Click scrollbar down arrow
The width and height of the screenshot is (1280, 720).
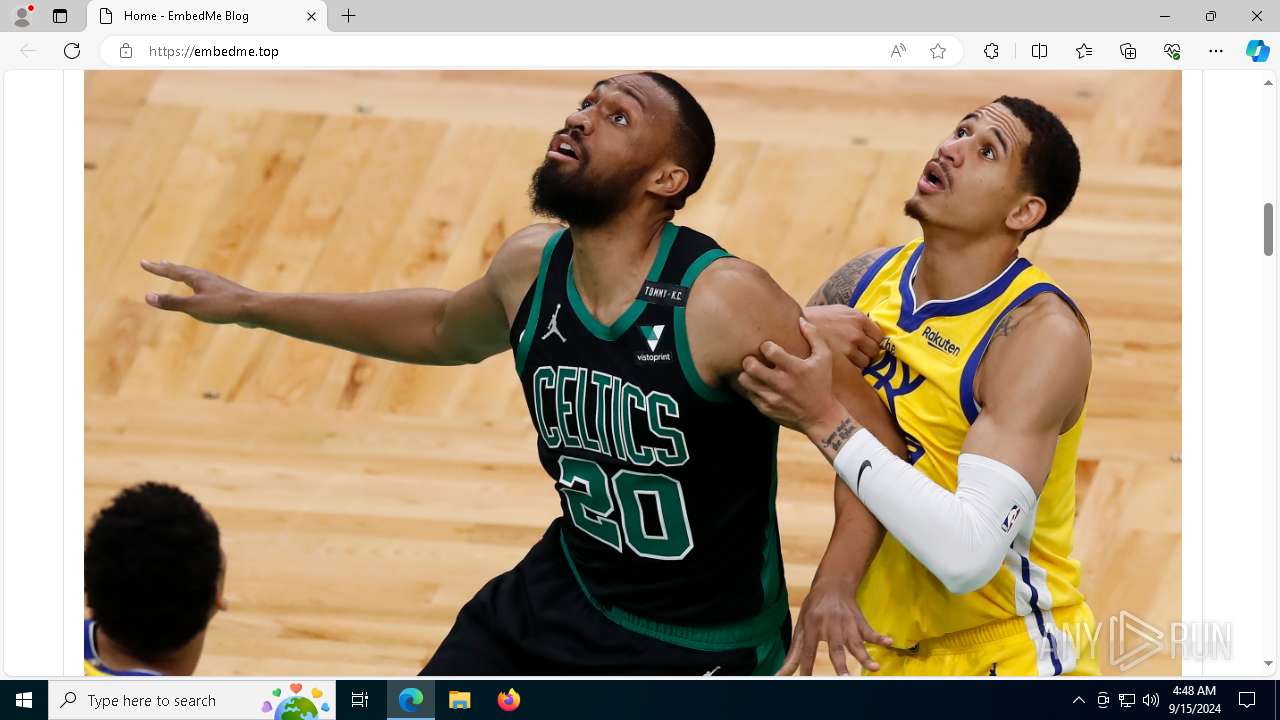pos(1268,664)
